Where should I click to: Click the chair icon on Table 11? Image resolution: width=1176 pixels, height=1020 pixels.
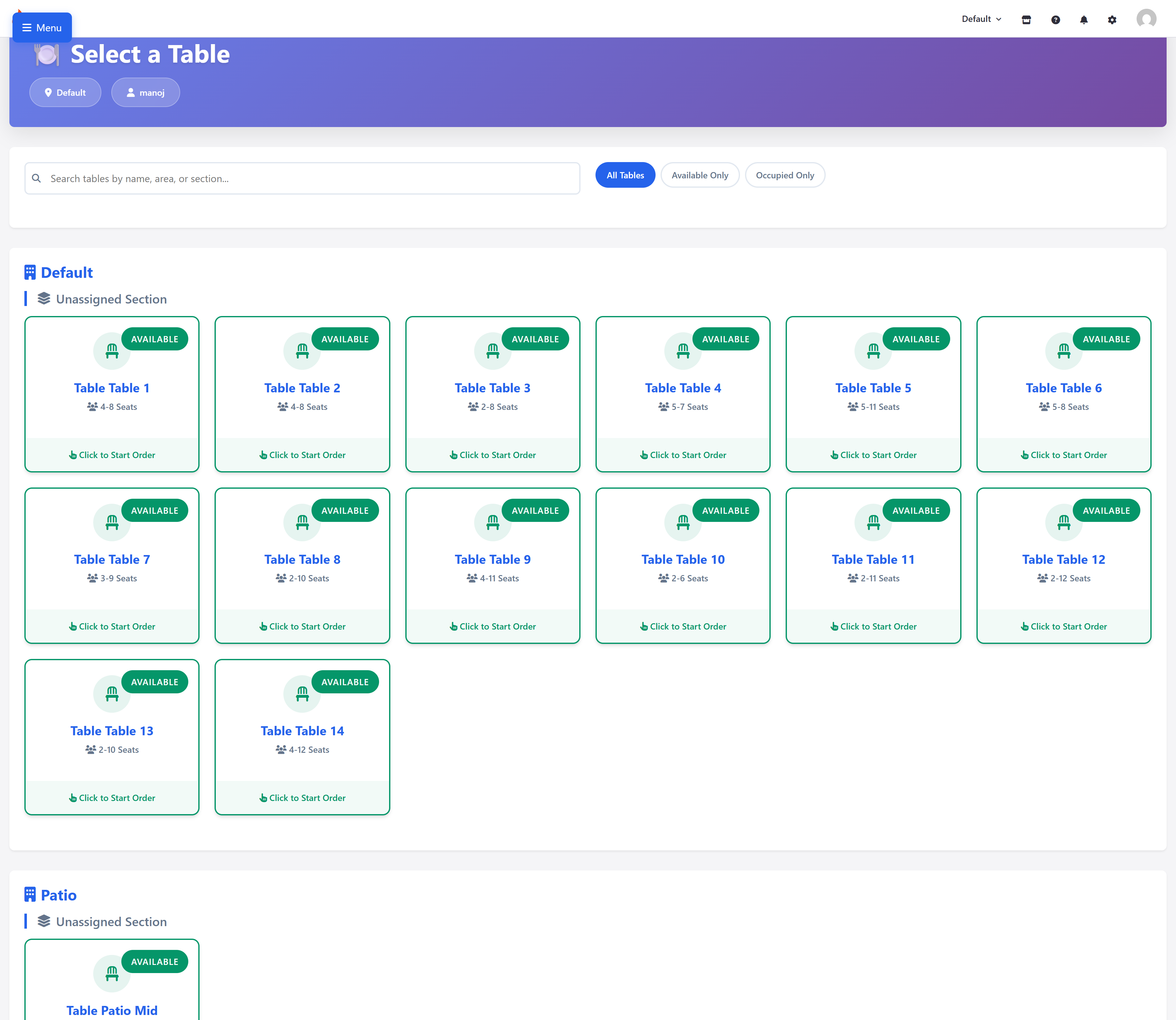point(873,523)
